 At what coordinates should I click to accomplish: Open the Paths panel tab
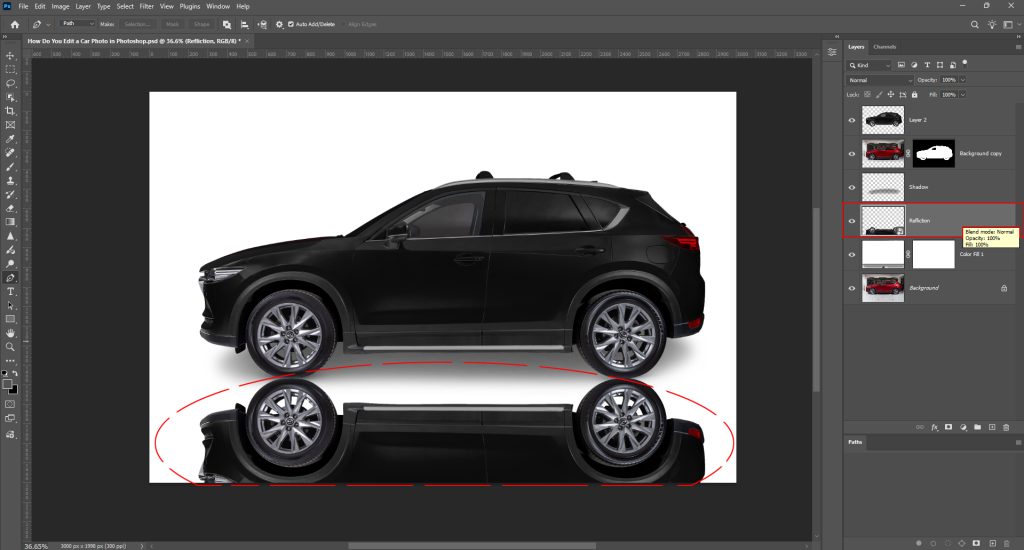tap(855, 442)
